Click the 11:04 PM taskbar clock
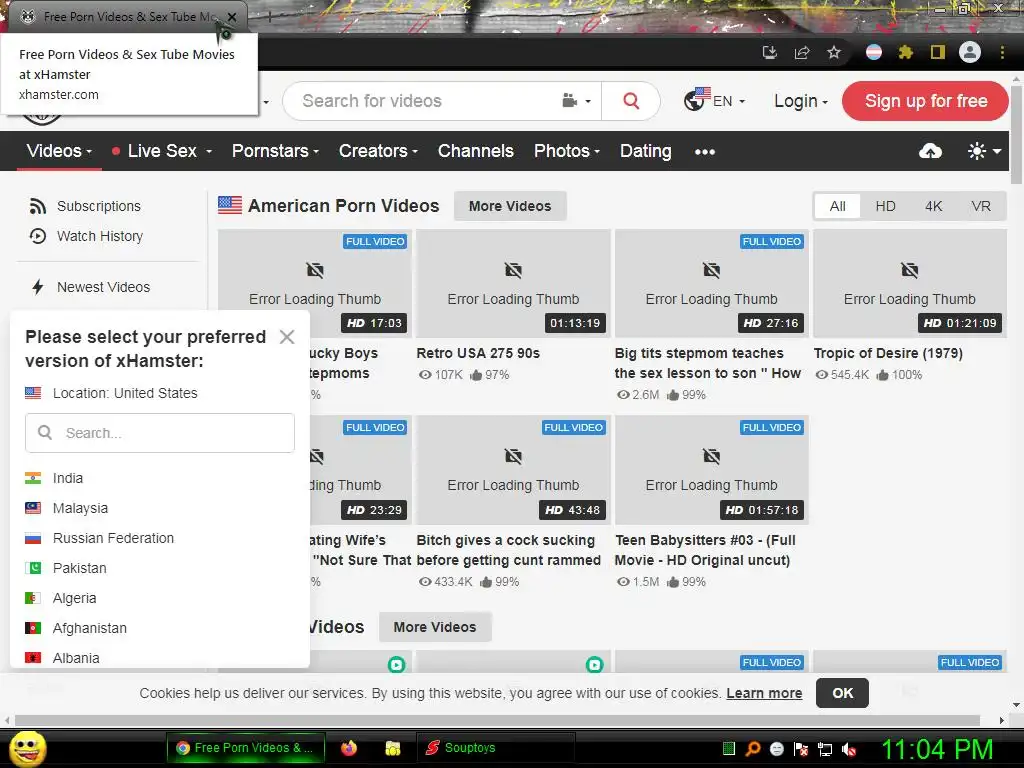 [x=937, y=749]
